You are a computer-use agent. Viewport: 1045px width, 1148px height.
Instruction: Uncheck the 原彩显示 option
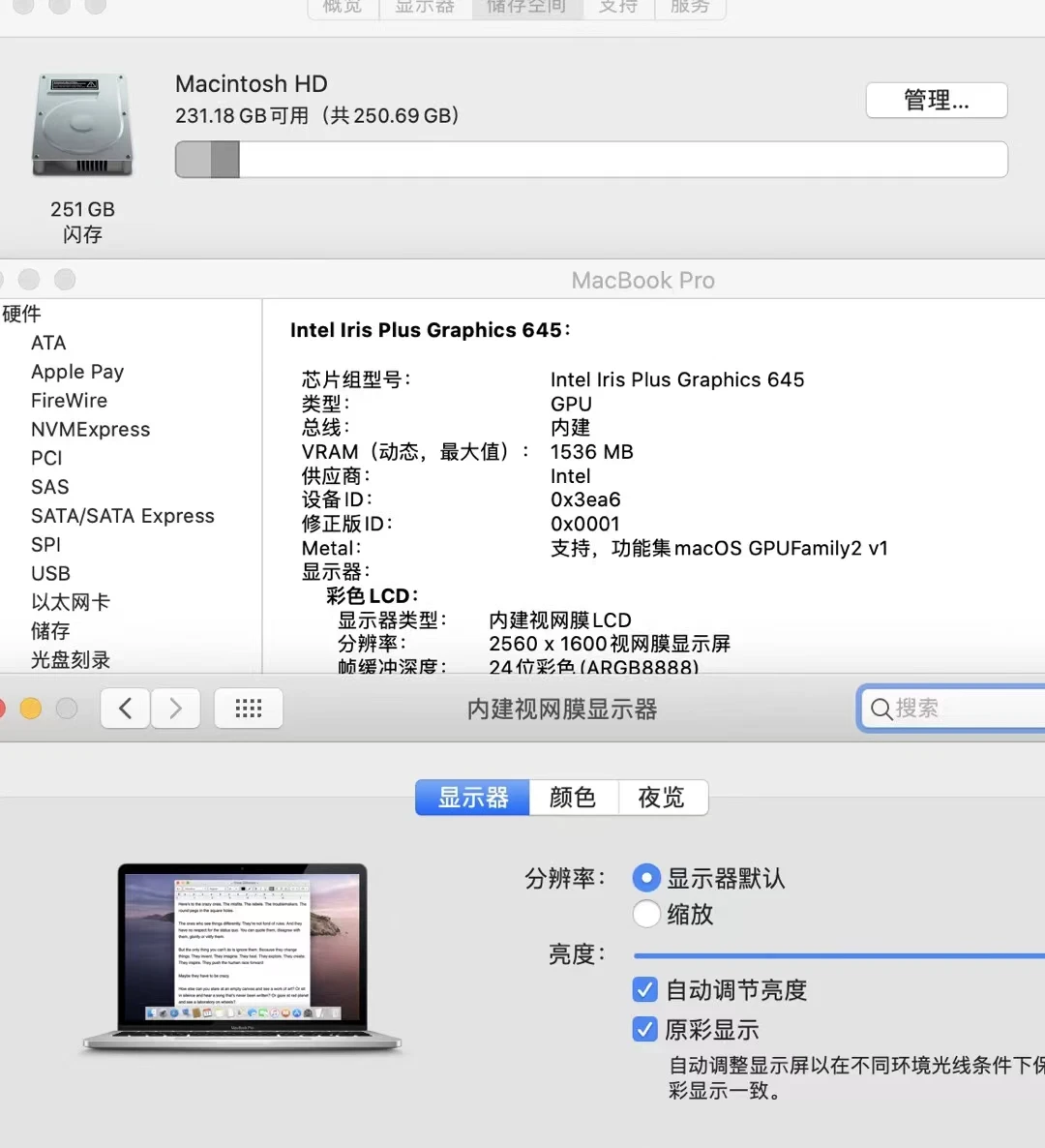[x=644, y=1029]
